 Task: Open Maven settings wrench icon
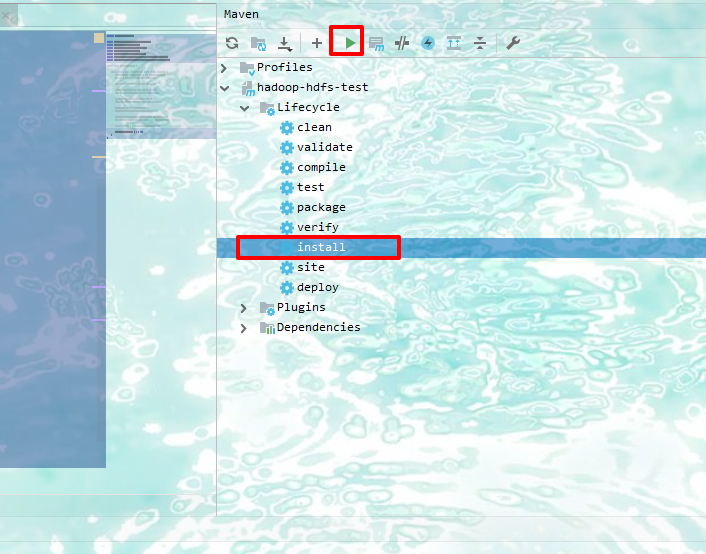coord(513,43)
